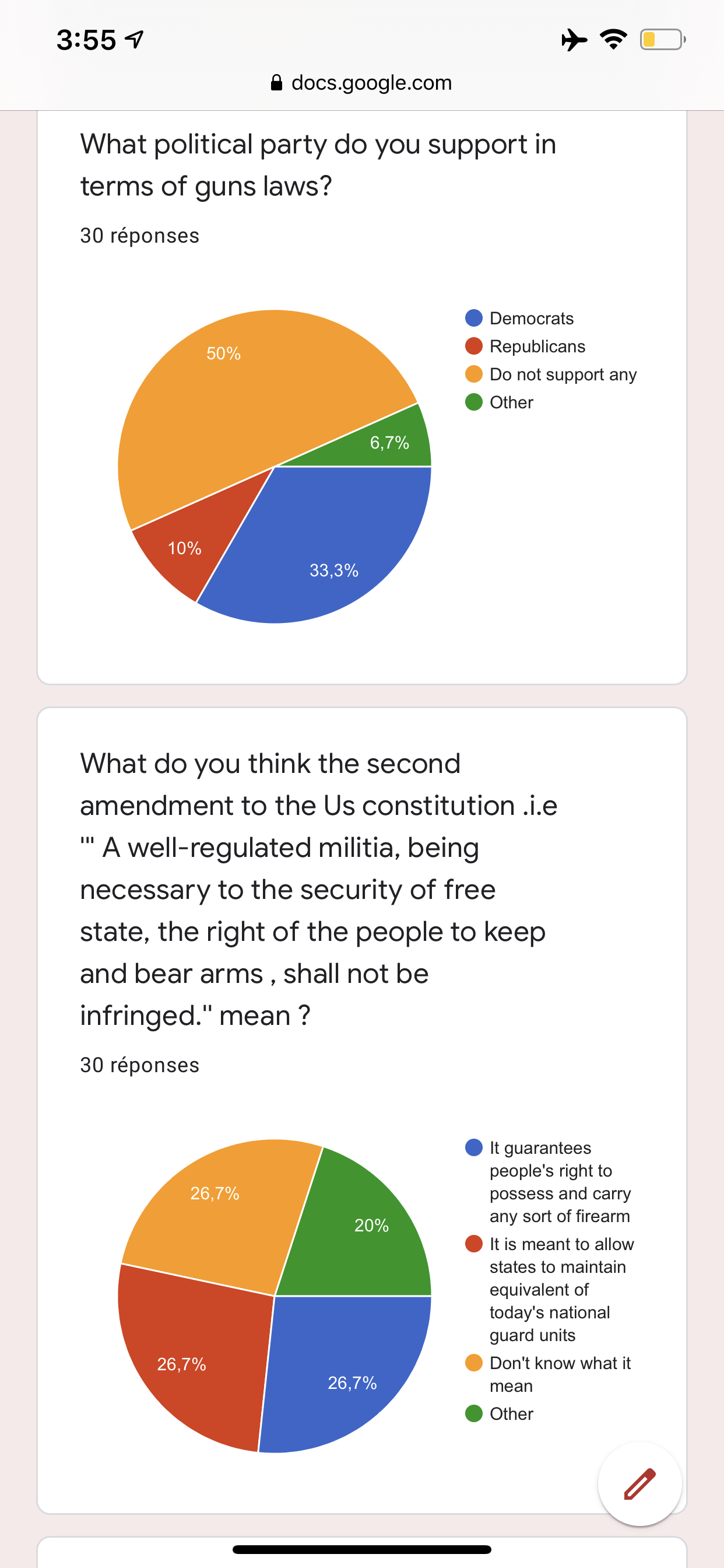Screen dimensions: 724x1568
Task: Click the Do not support any legend label
Action: [x=563, y=374]
